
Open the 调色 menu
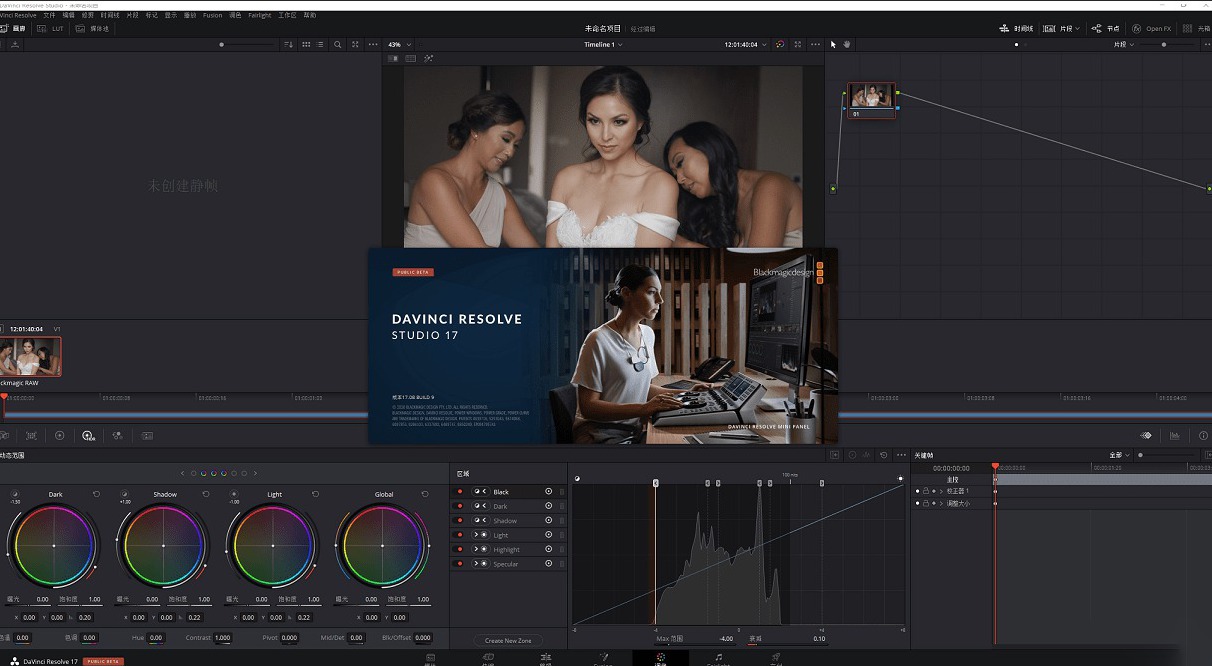[235, 15]
